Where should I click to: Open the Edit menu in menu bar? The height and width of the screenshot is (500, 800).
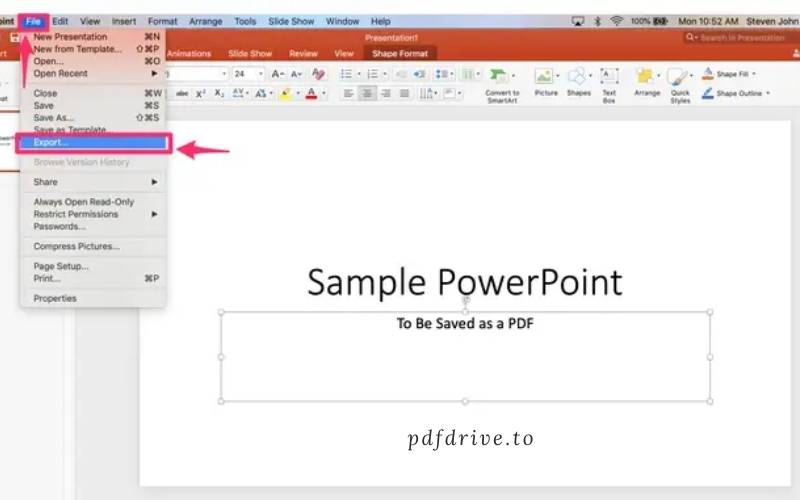click(x=60, y=21)
